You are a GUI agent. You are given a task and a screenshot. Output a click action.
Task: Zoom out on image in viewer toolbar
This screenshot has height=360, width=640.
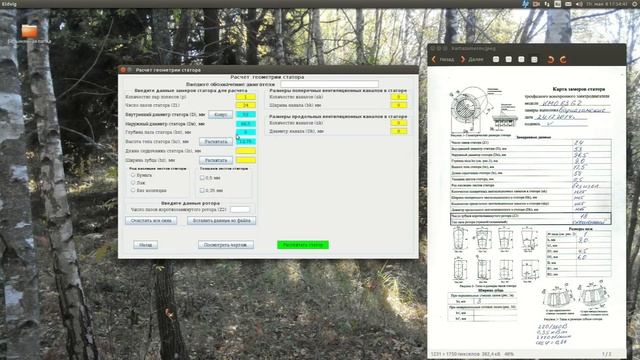point(509,60)
